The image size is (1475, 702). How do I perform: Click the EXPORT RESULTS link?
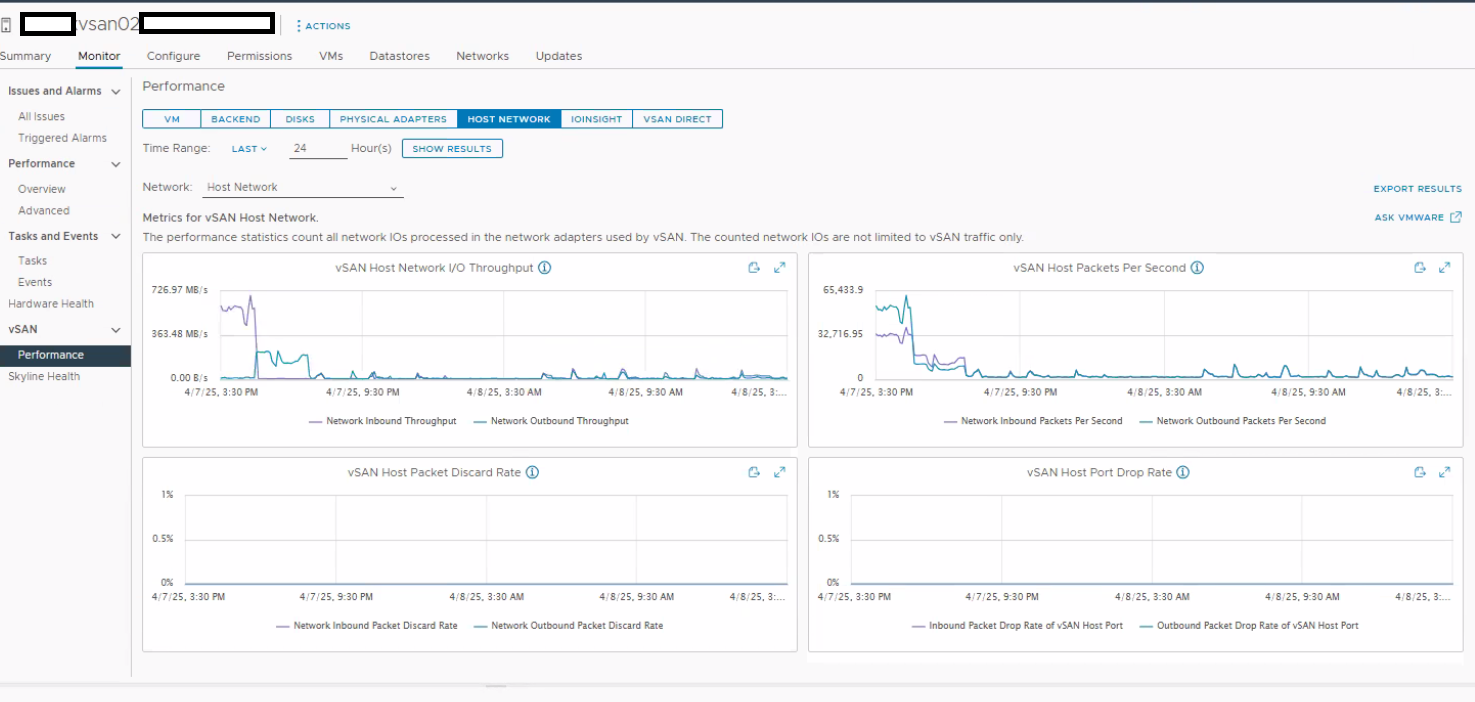point(1417,189)
